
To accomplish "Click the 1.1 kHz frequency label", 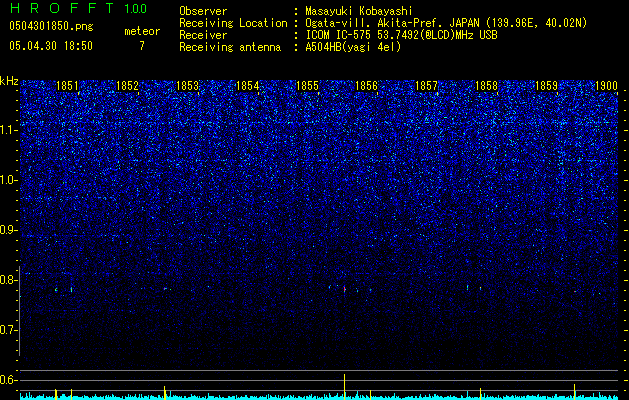I will (x=8, y=131).
